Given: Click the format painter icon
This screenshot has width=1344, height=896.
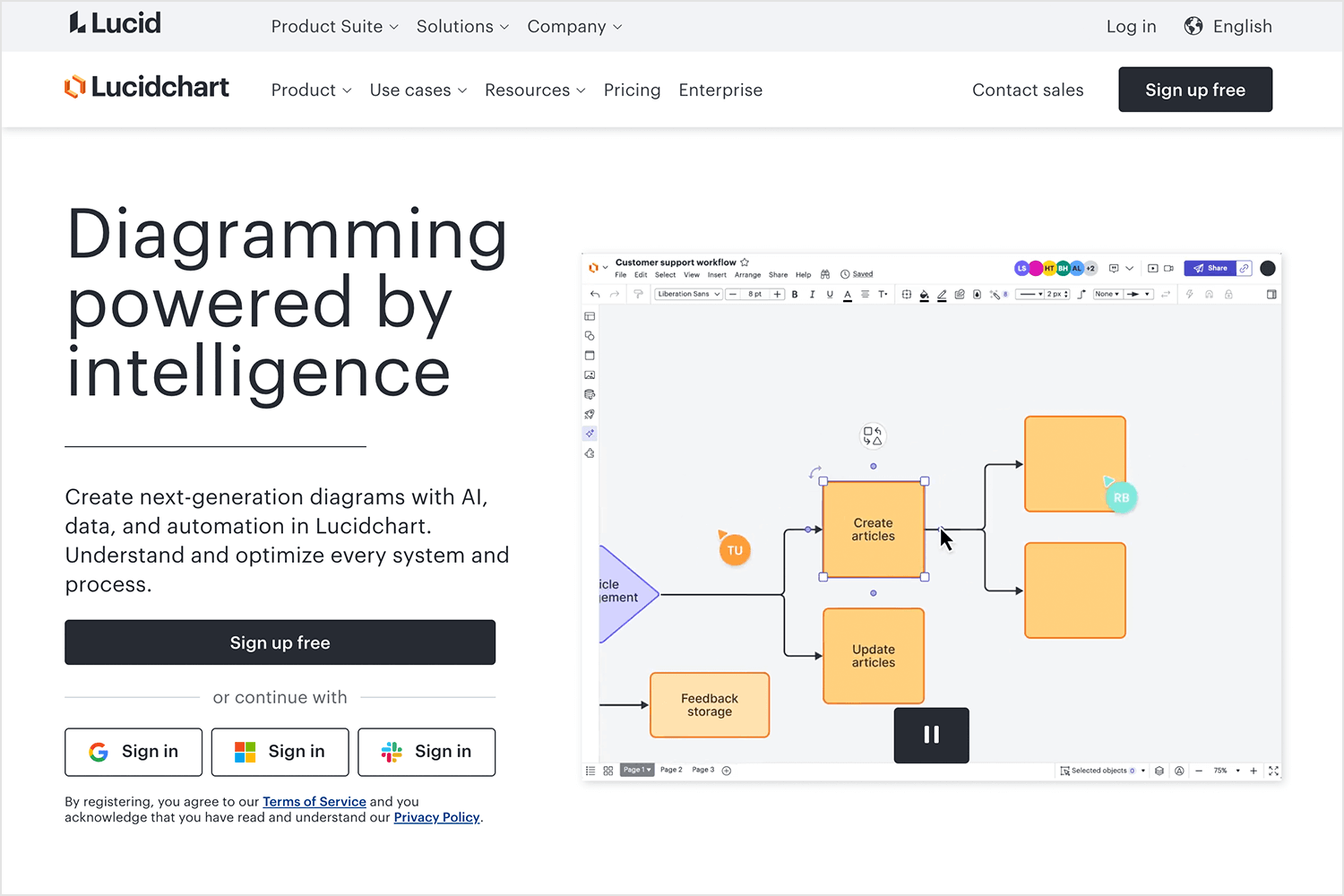Looking at the screenshot, I should 638,294.
